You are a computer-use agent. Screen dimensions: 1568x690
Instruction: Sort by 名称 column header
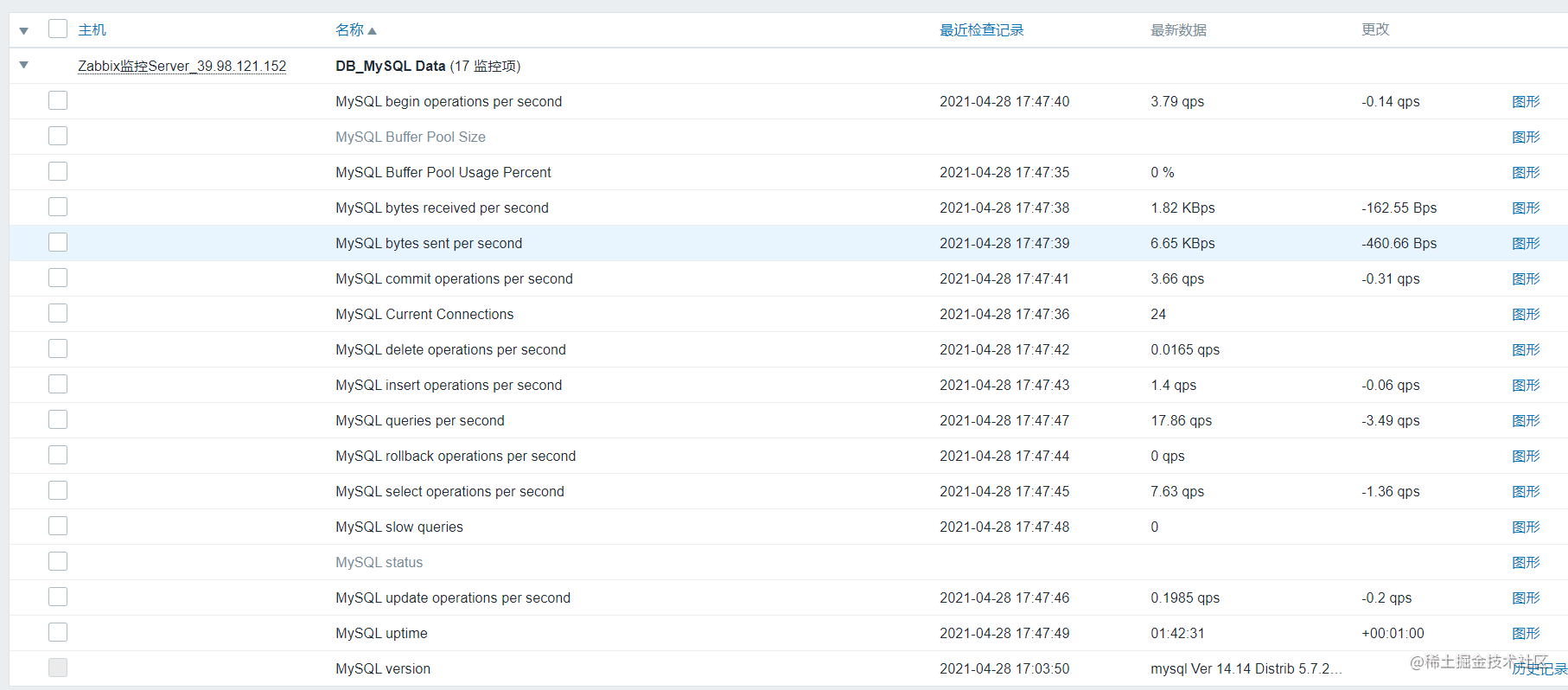(x=356, y=30)
